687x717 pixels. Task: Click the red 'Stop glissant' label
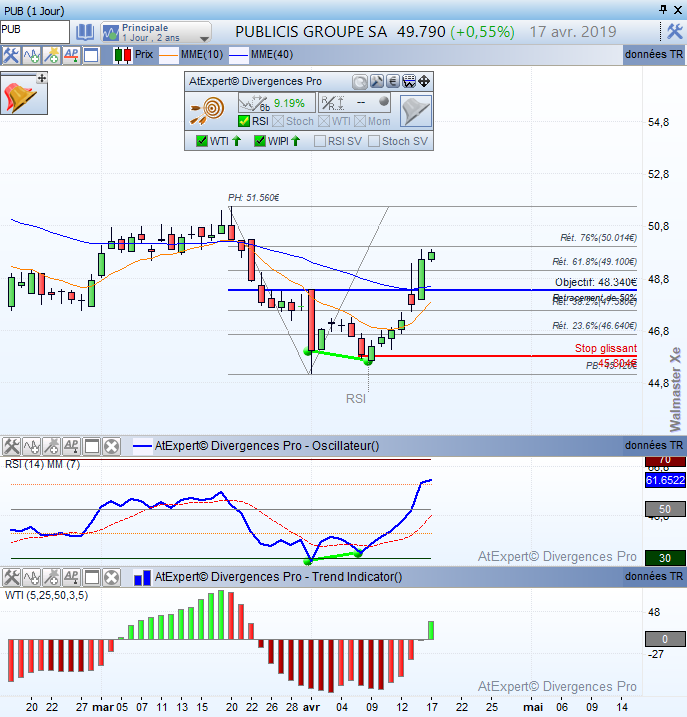tap(606, 348)
